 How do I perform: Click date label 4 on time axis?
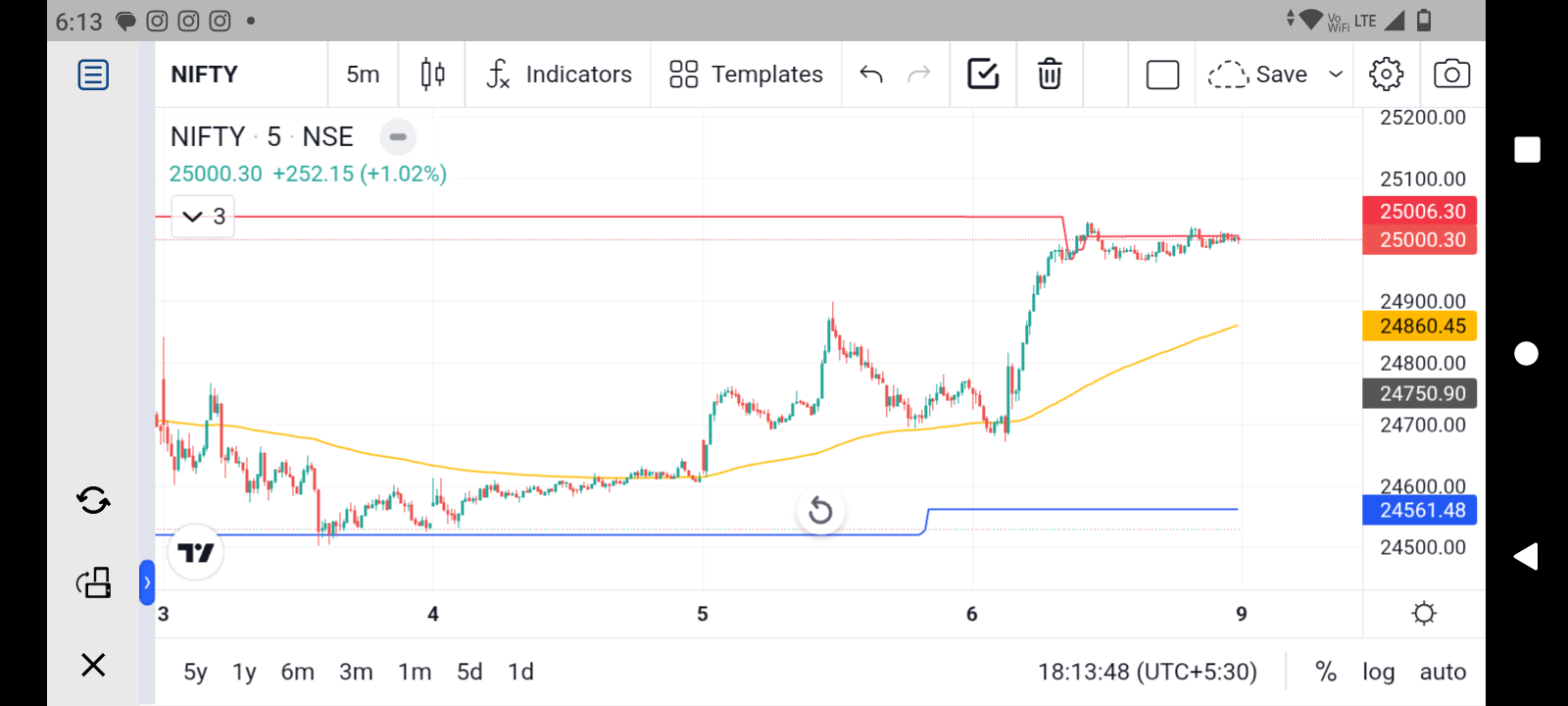pos(433,614)
